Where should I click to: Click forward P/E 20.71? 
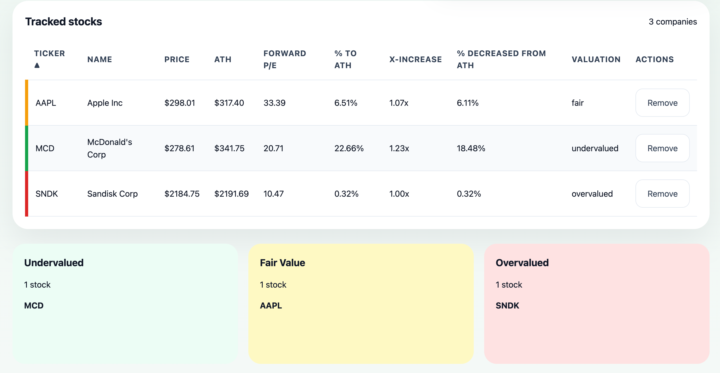click(x=273, y=148)
